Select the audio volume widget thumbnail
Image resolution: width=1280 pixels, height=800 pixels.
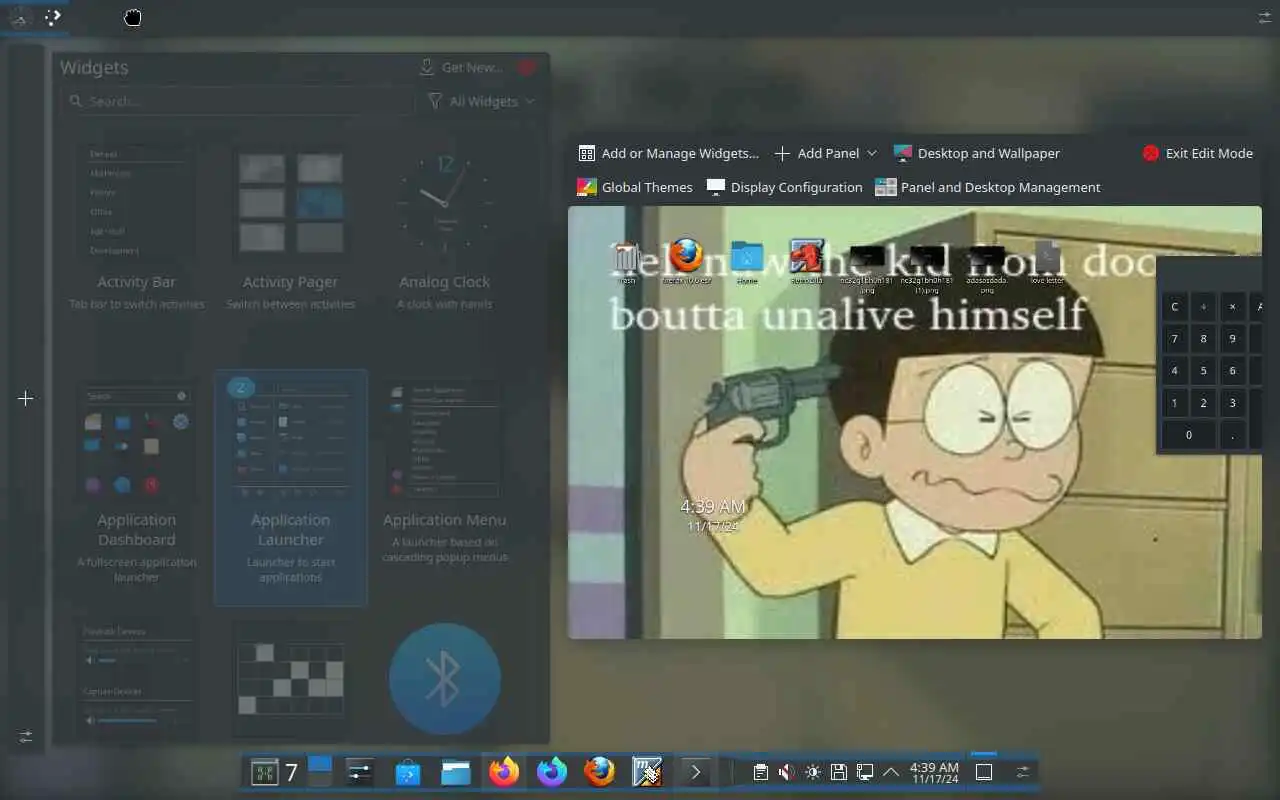tap(137, 679)
